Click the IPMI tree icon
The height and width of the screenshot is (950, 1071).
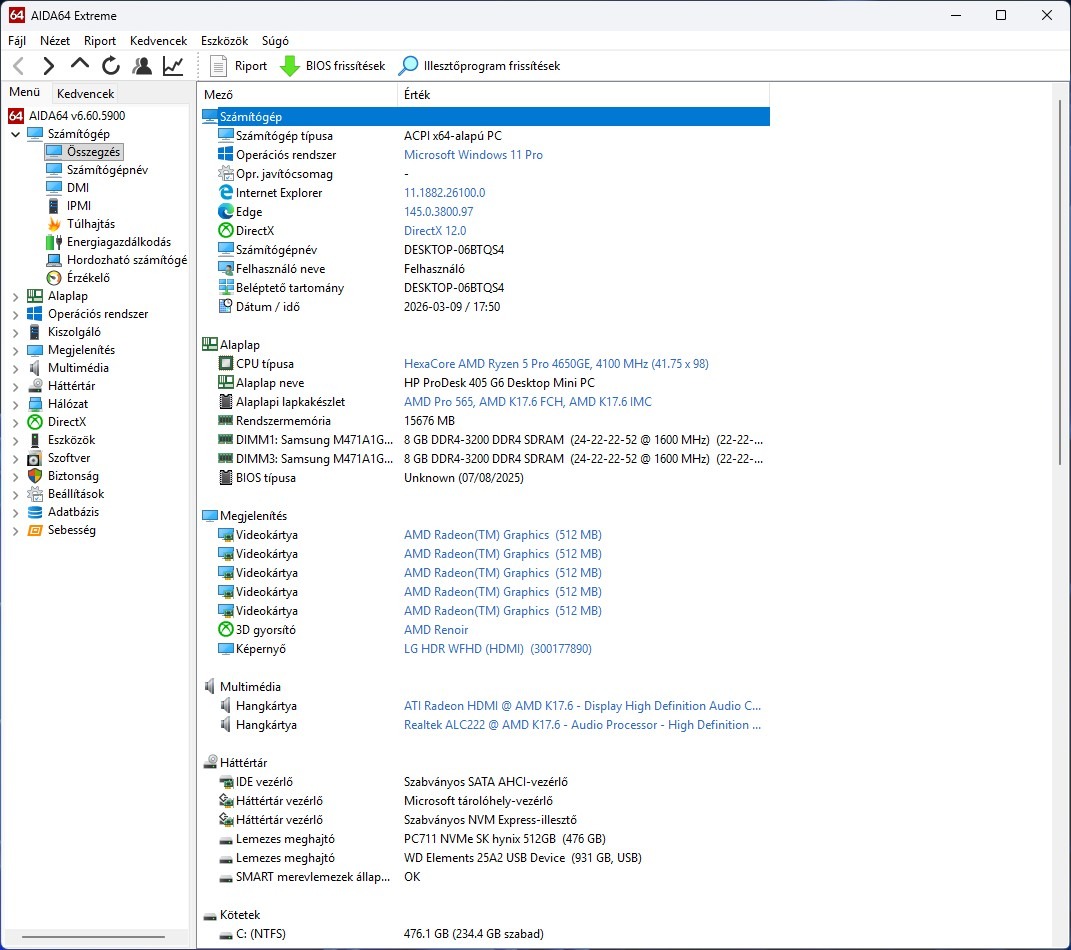(54, 206)
